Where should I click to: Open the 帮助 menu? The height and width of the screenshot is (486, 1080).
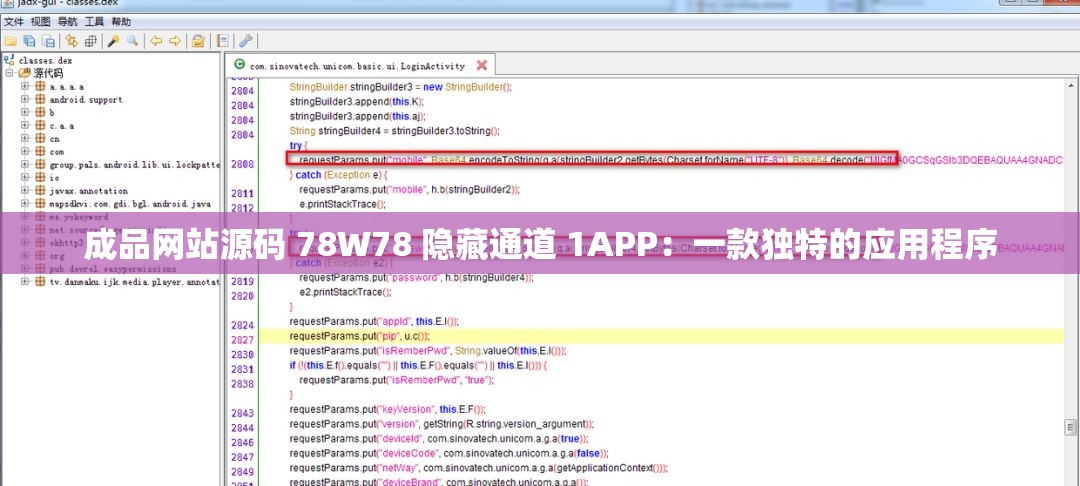coord(121,21)
